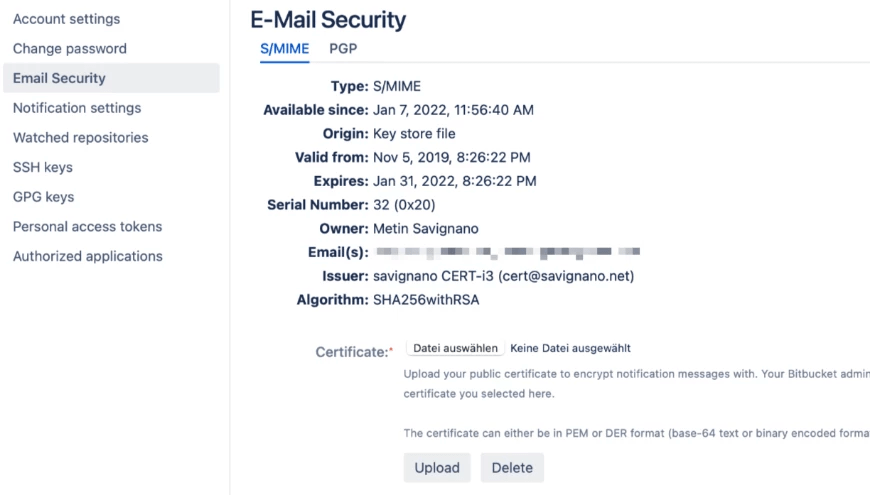Click the blurred email address value
The height and width of the screenshot is (495, 870).
(506, 252)
